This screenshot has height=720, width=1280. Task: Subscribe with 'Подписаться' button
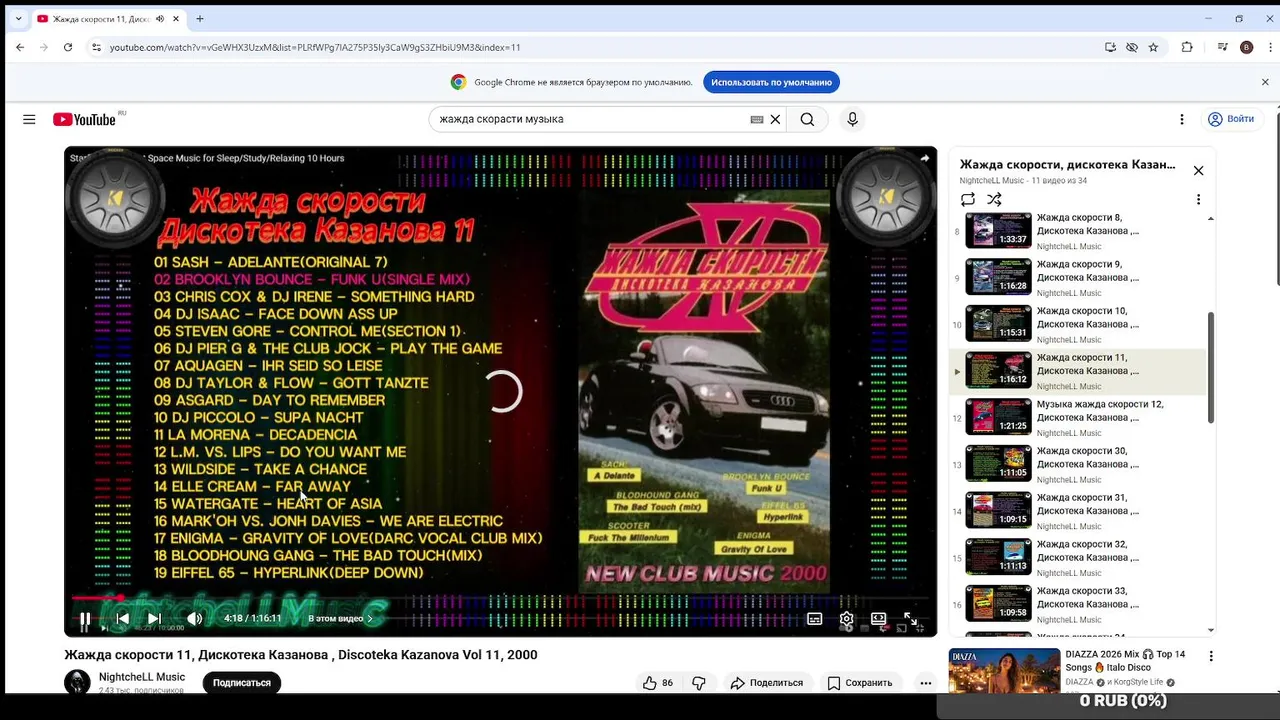tap(241, 683)
